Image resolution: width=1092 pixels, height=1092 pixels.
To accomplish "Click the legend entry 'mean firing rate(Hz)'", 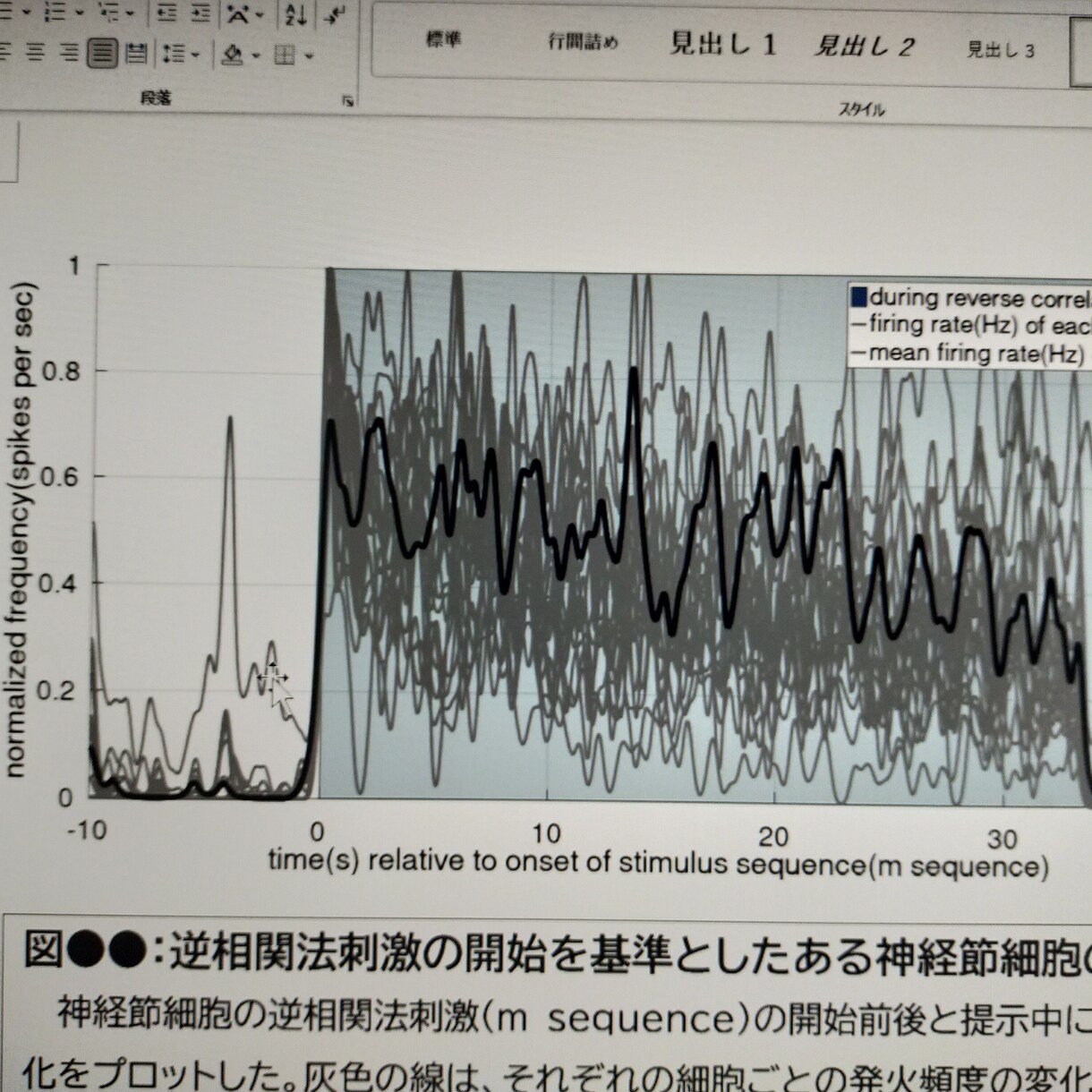I will pyautogui.click(x=968, y=353).
